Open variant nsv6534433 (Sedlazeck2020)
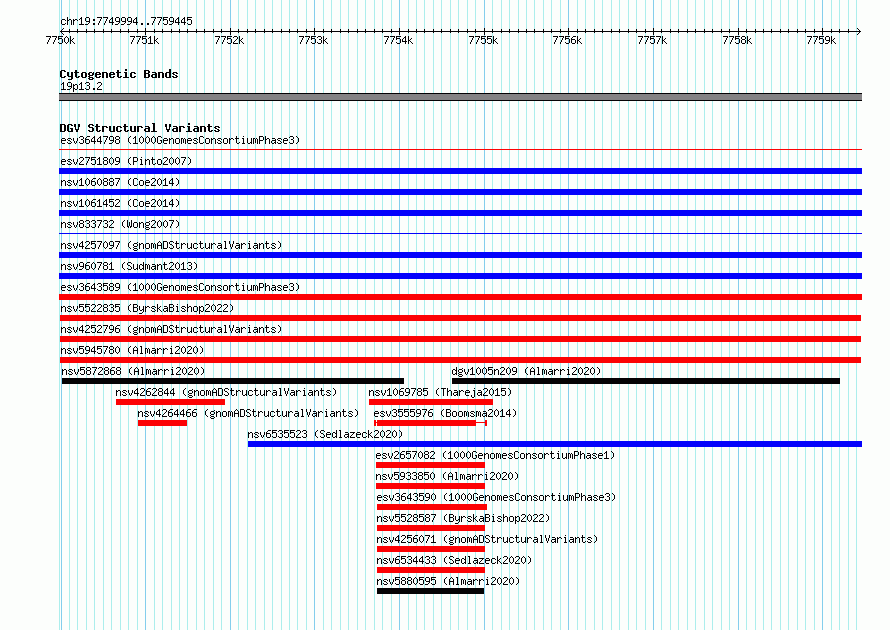890x630 pixels. 454,560
